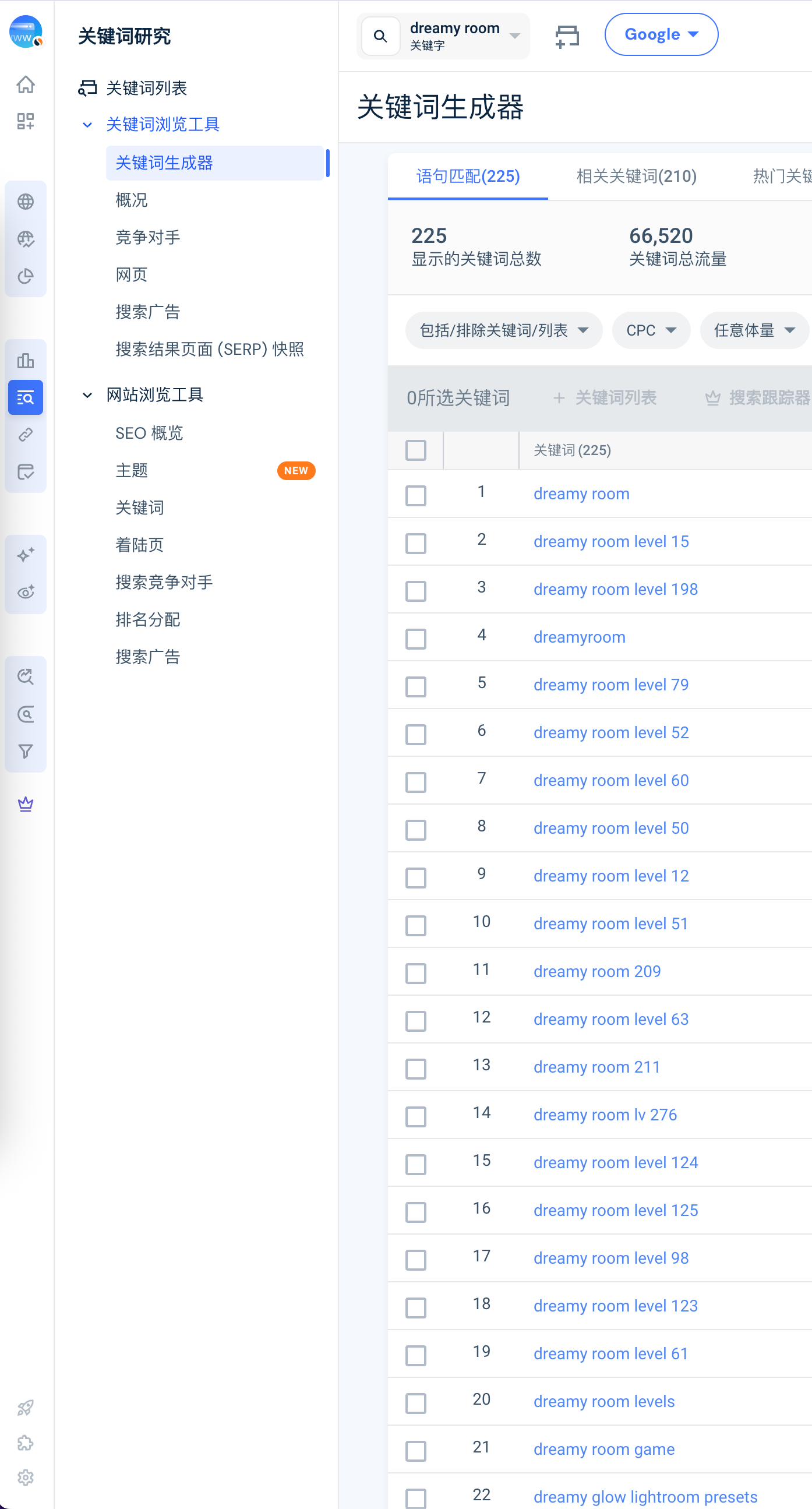Click the 关键词 (225) column header
812x1509 pixels.
pos(572,450)
